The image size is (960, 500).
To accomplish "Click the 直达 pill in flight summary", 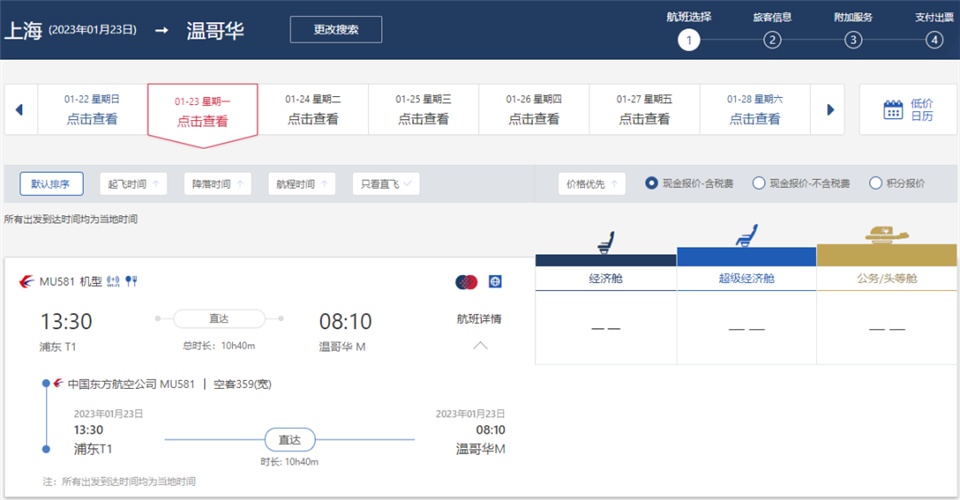I will pos(219,318).
